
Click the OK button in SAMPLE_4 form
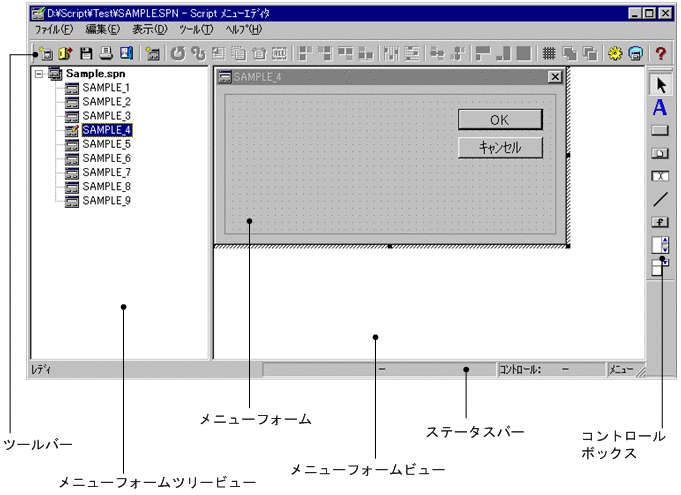click(500, 119)
